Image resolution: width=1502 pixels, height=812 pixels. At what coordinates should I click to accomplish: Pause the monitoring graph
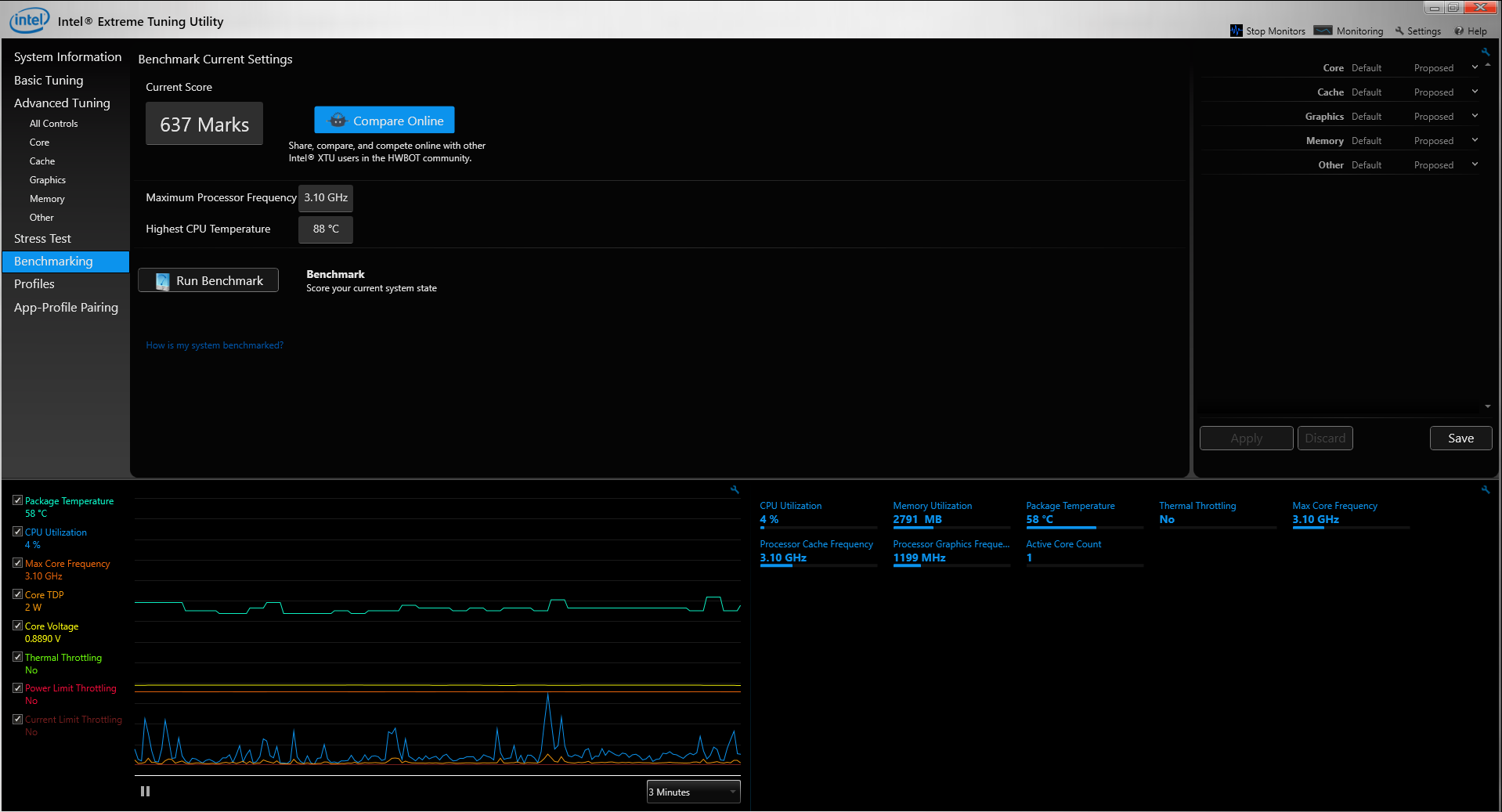point(145,791)
